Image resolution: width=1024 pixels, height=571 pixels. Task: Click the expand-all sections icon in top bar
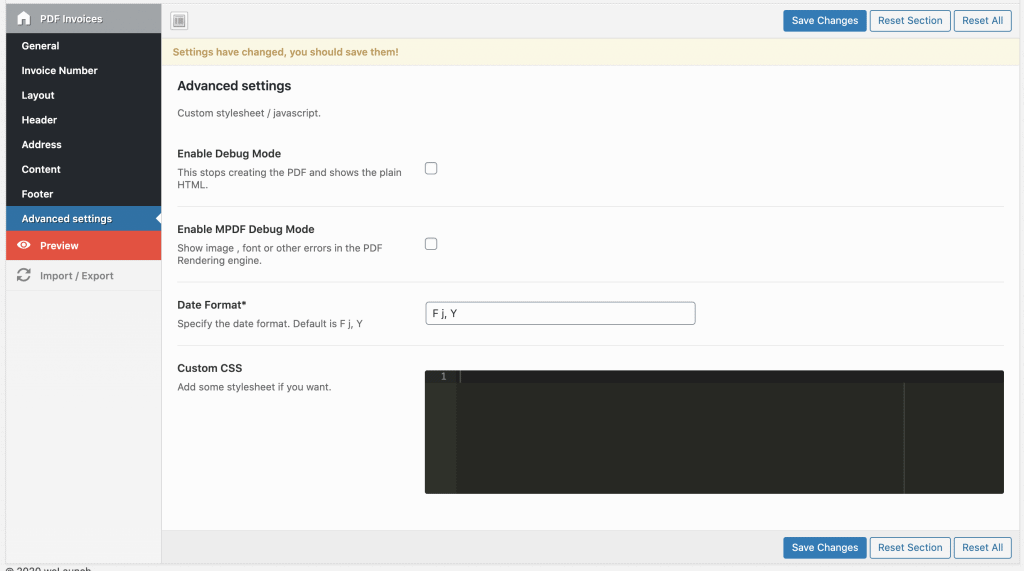[x=179, y=21]
